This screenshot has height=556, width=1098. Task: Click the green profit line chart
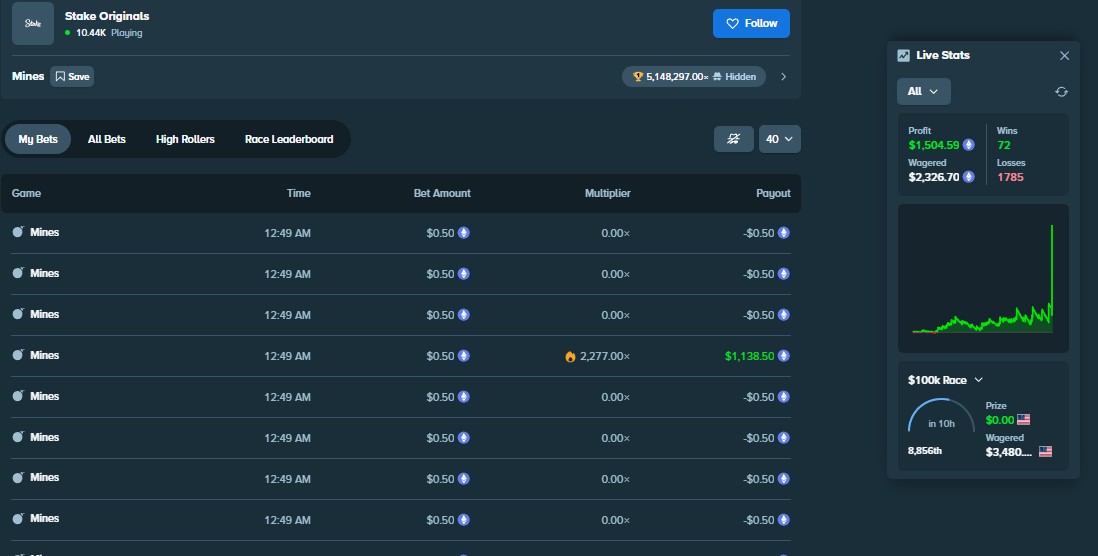tap(983, 279)
